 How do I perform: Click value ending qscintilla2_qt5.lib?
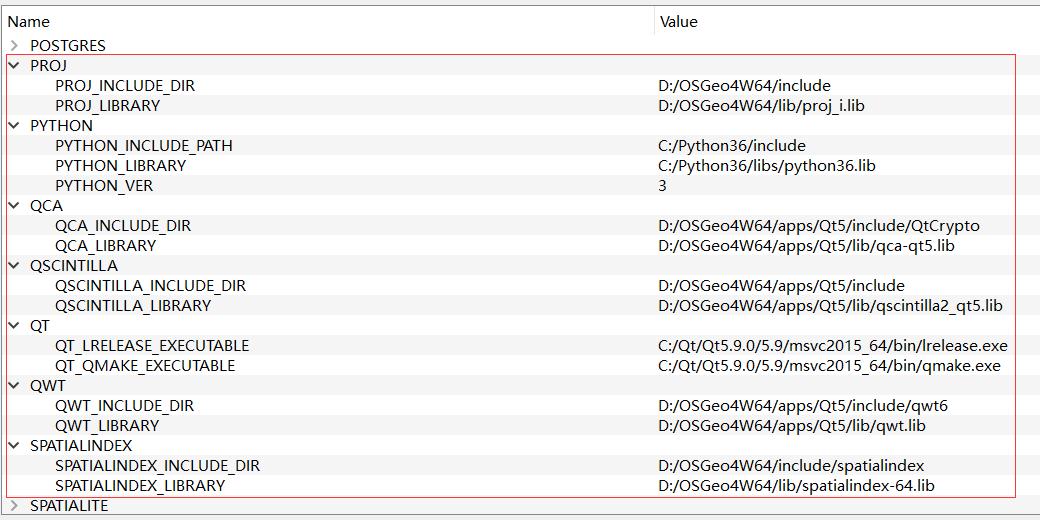(830, 306)
